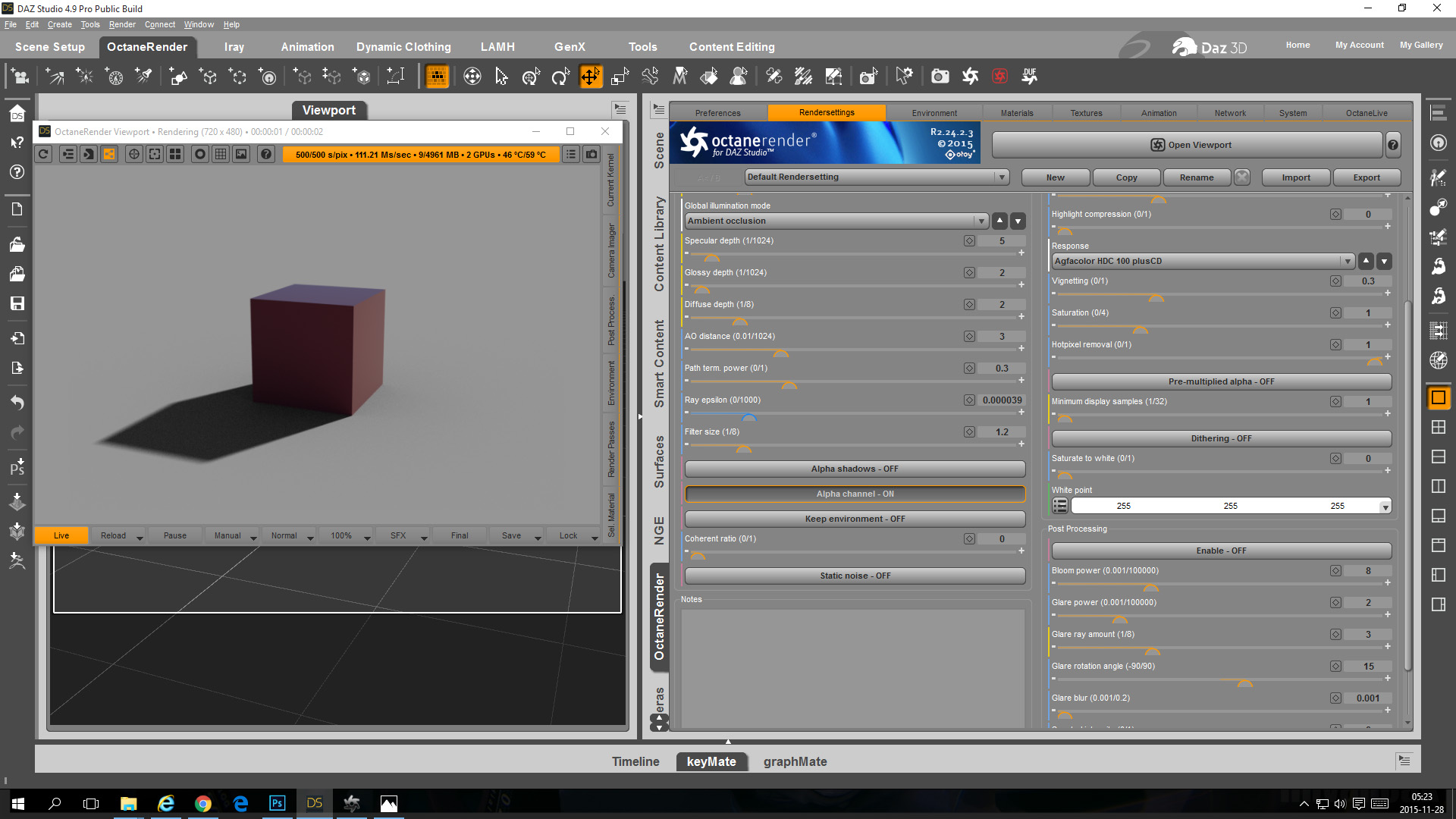The height and width of the screenshot is (819, 1456).
Task: Click the Export rendersetting button
Action: pyautogui.click(x=1367, y=177)
